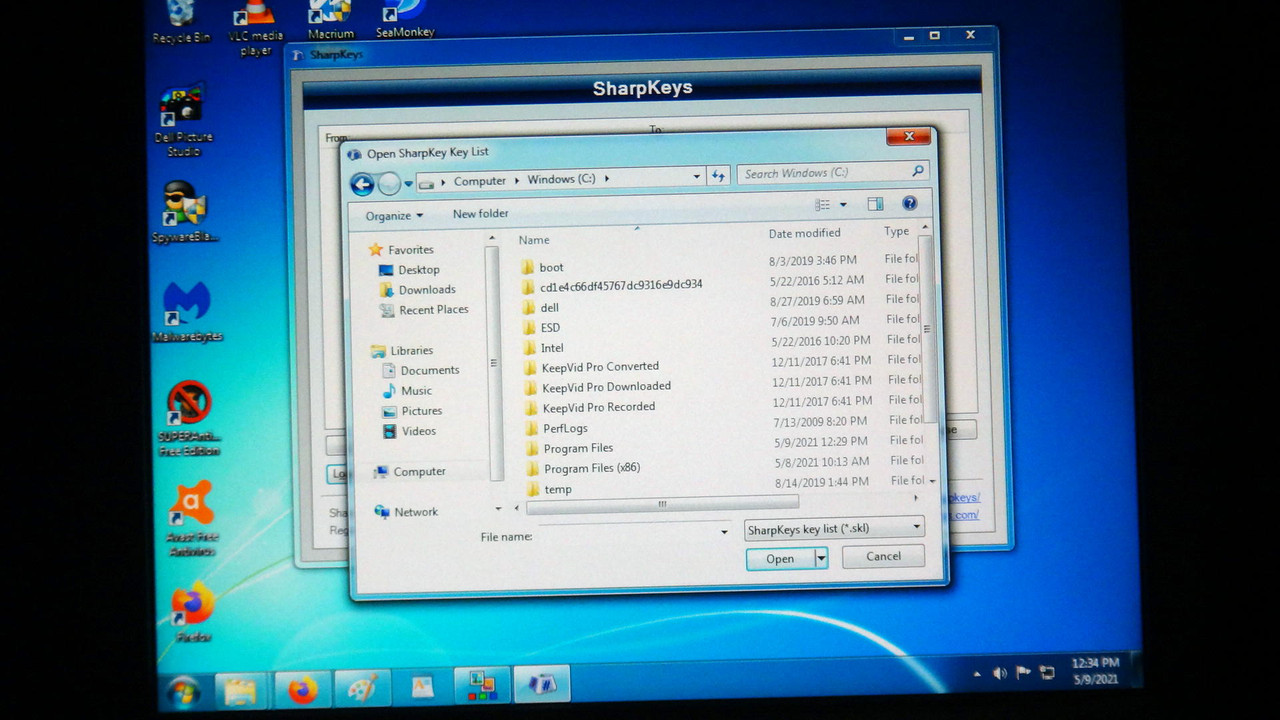Screen dimensions: 1280x720
Task: Select Music library
Action: 408,391
